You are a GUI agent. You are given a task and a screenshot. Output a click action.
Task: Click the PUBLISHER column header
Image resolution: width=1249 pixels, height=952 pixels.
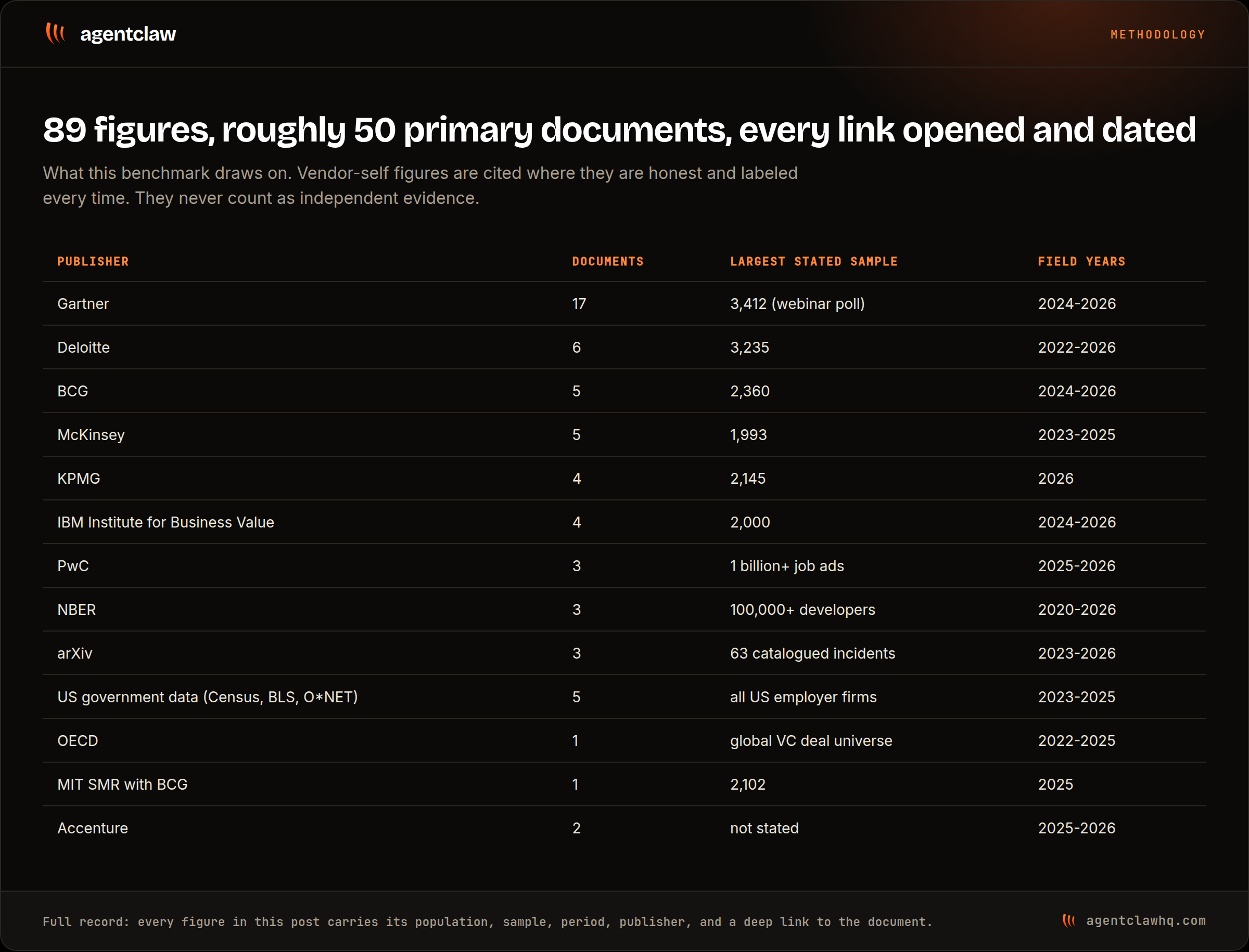tap(93, 261)
